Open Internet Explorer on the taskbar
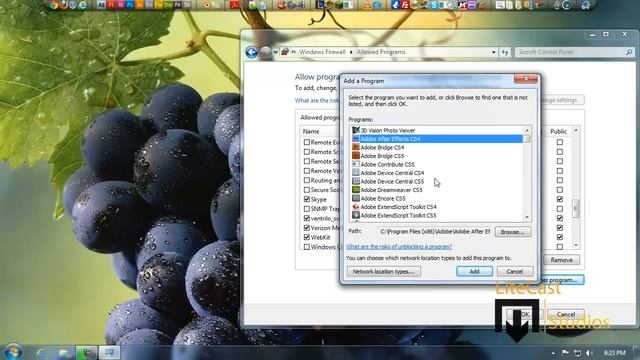This screenshot has width=640, height=360. point(40,352)
